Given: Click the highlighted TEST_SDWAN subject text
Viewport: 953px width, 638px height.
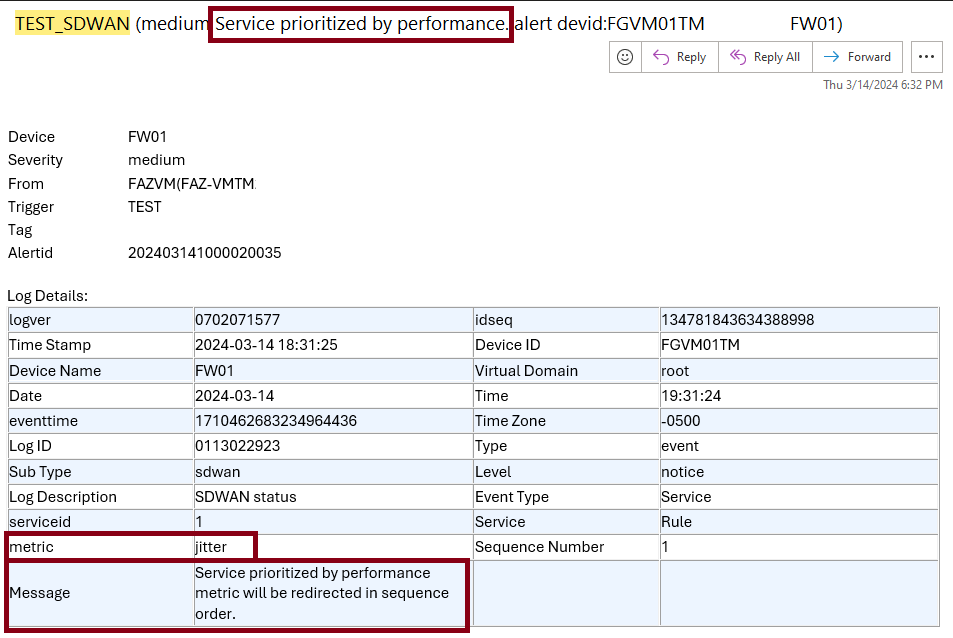Looking at the screenshot, I should (72, 23).
